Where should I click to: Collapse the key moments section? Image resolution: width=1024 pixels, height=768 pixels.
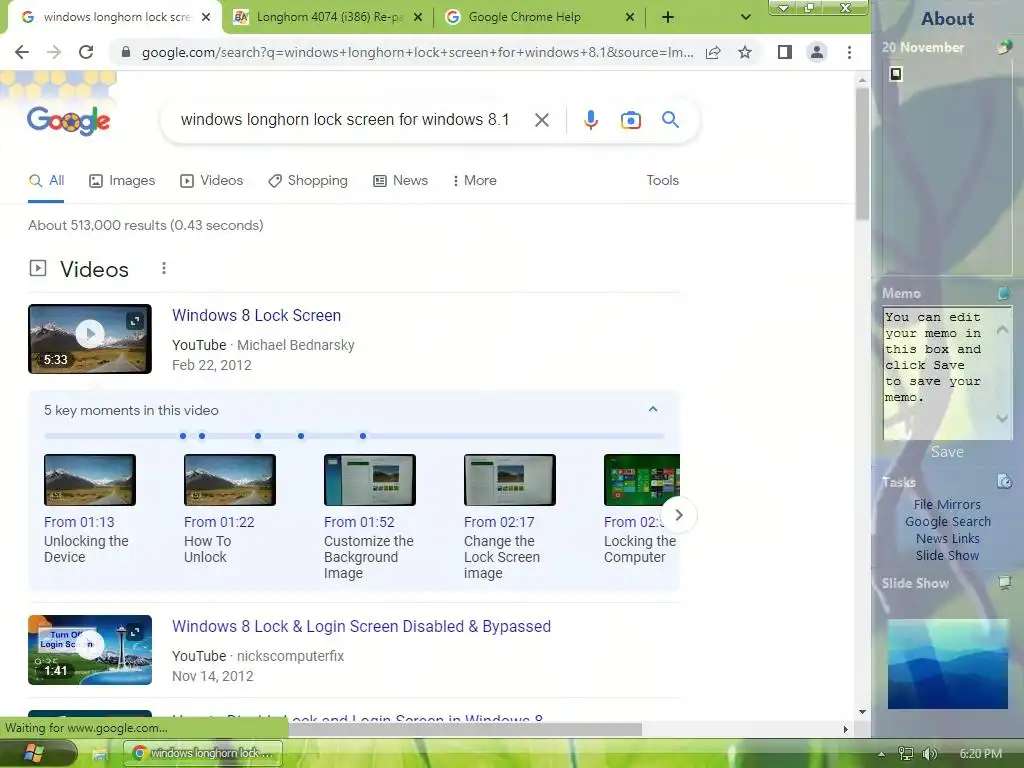tap(652, 409)
